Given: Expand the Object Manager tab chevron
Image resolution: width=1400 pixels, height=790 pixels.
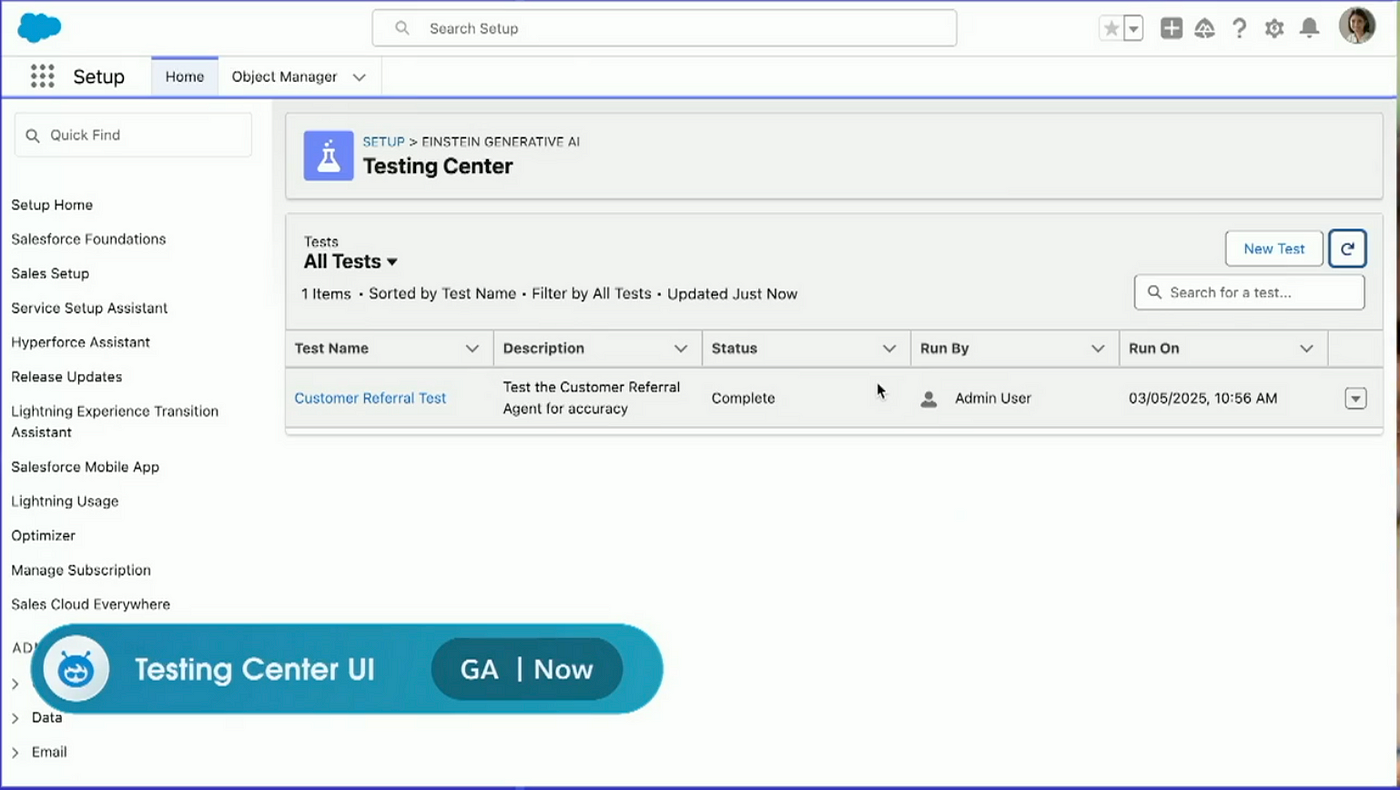Looking at the screenshot, I should click(360, 77).
